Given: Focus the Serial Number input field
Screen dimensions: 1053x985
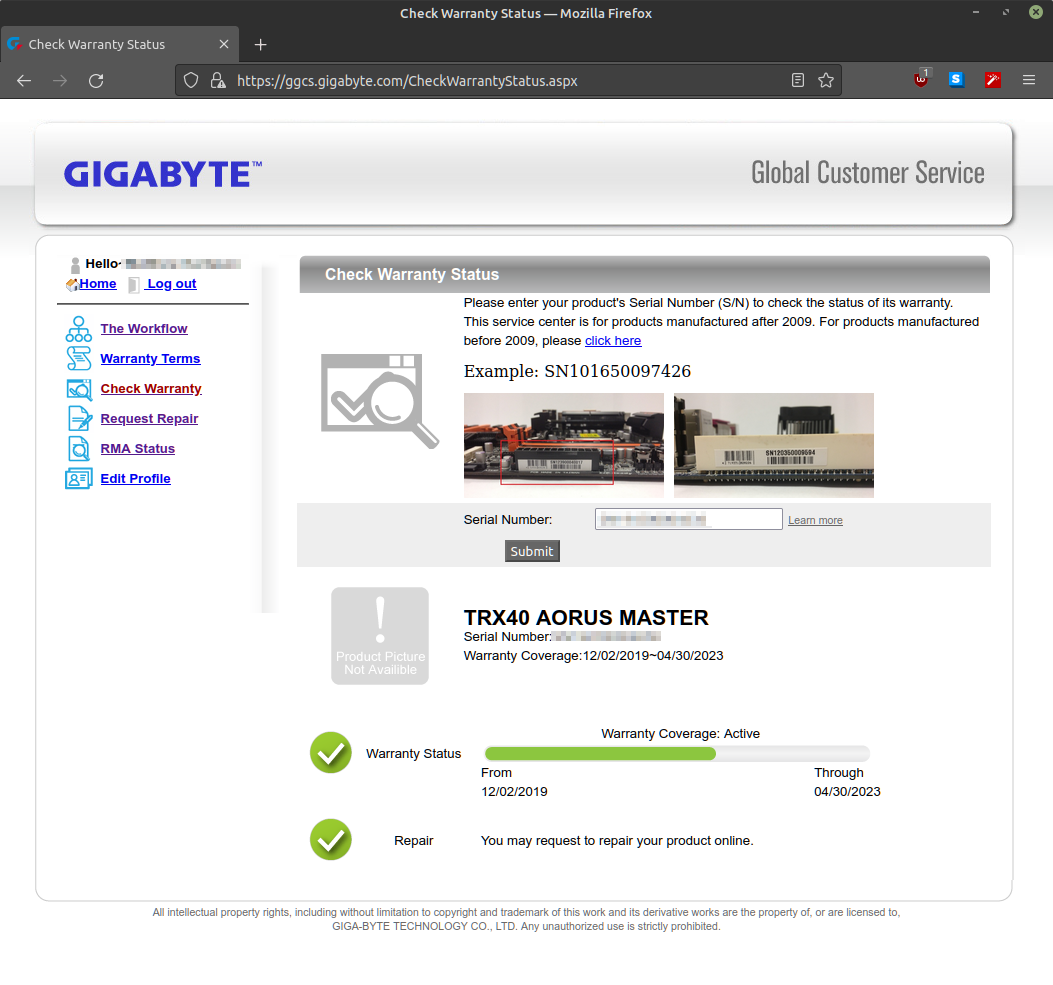Looking at the screenshot, I should [688, 519].
